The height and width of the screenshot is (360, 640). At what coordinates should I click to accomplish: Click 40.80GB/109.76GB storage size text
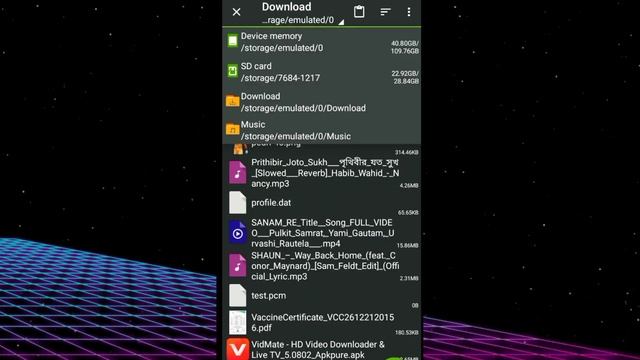point(405,47)
